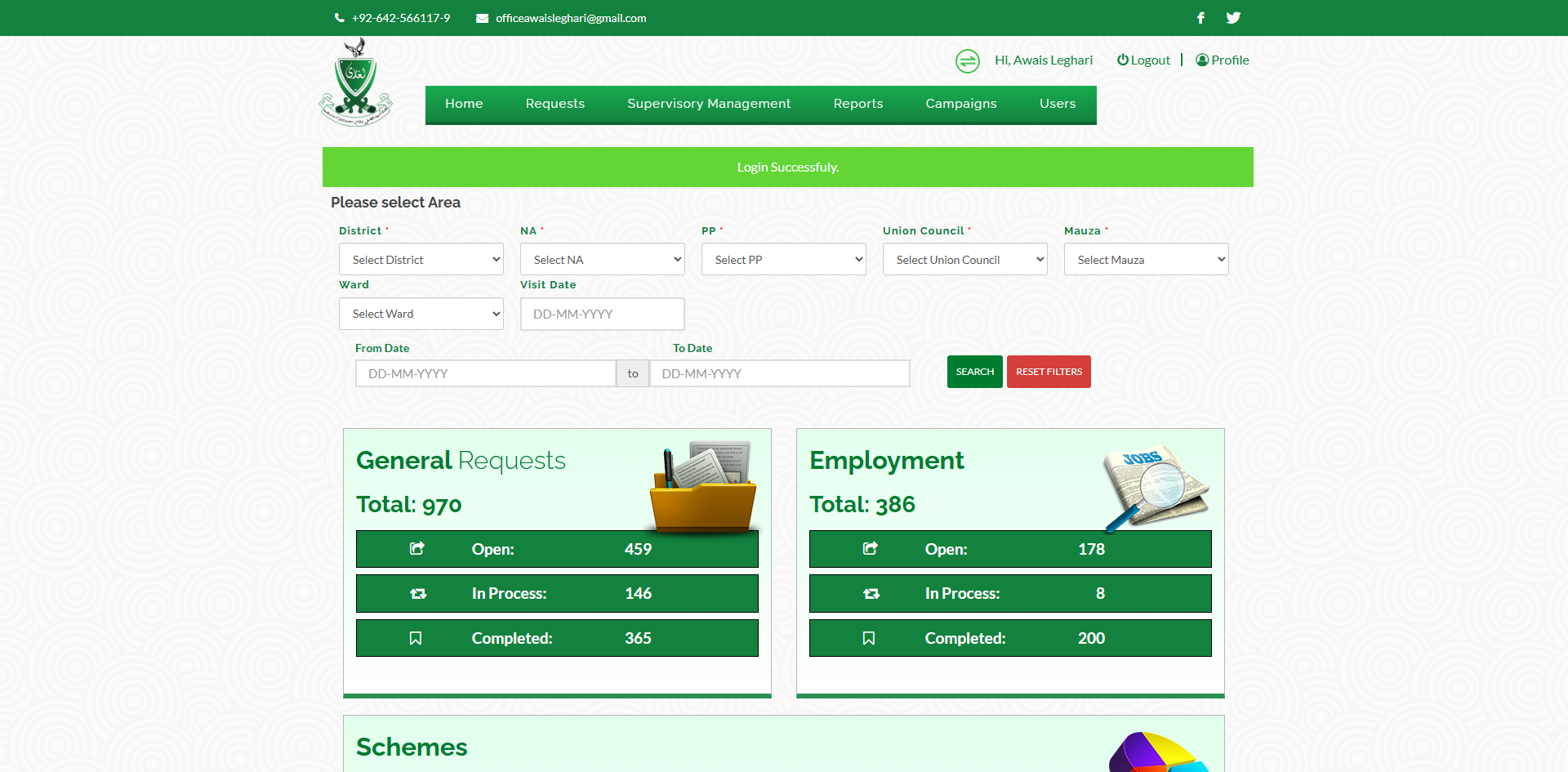Click the share icon in Employment Open row

tap(870, 548)
